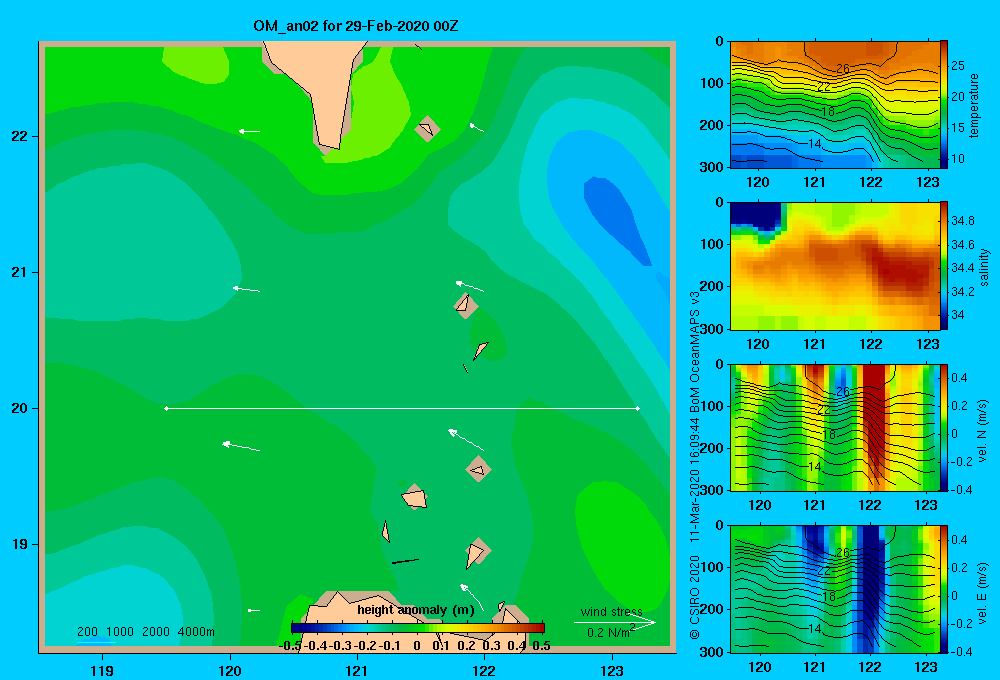Click latitude label '19' on main map
This screenshot has height=680, width=1000.
[19, 544]
